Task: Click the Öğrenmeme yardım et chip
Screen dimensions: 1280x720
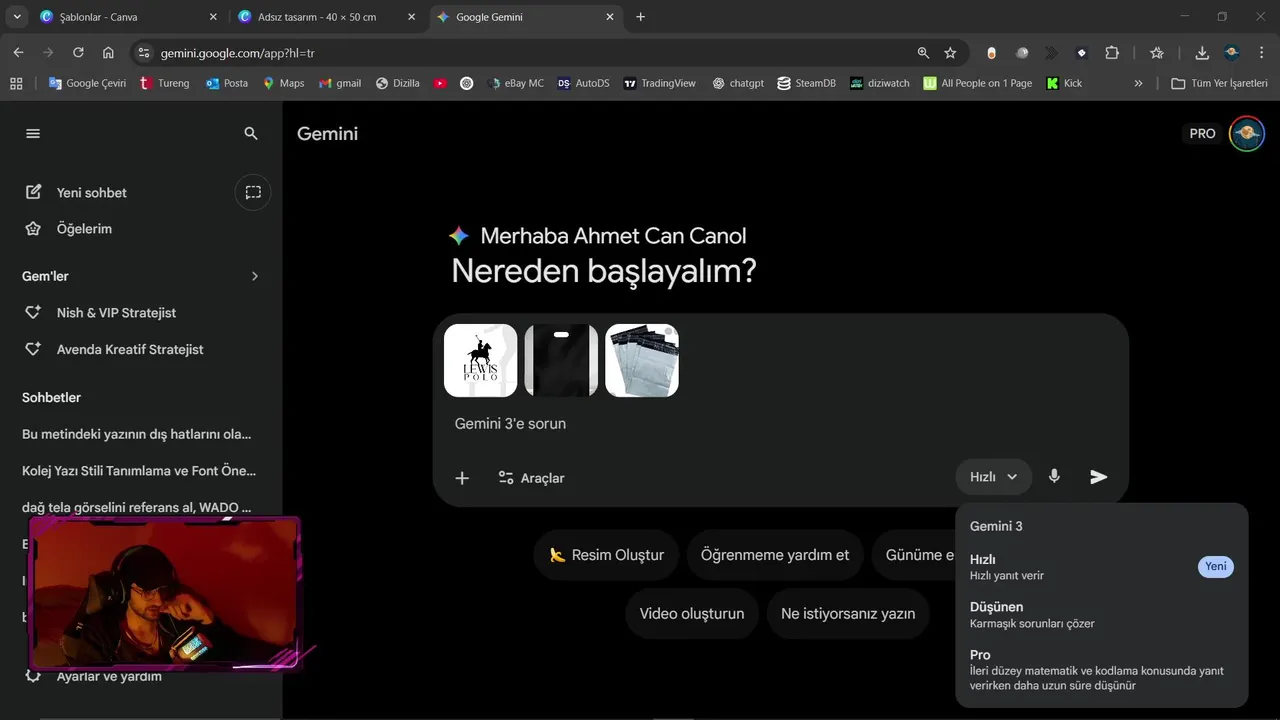Action: point(775,555)
